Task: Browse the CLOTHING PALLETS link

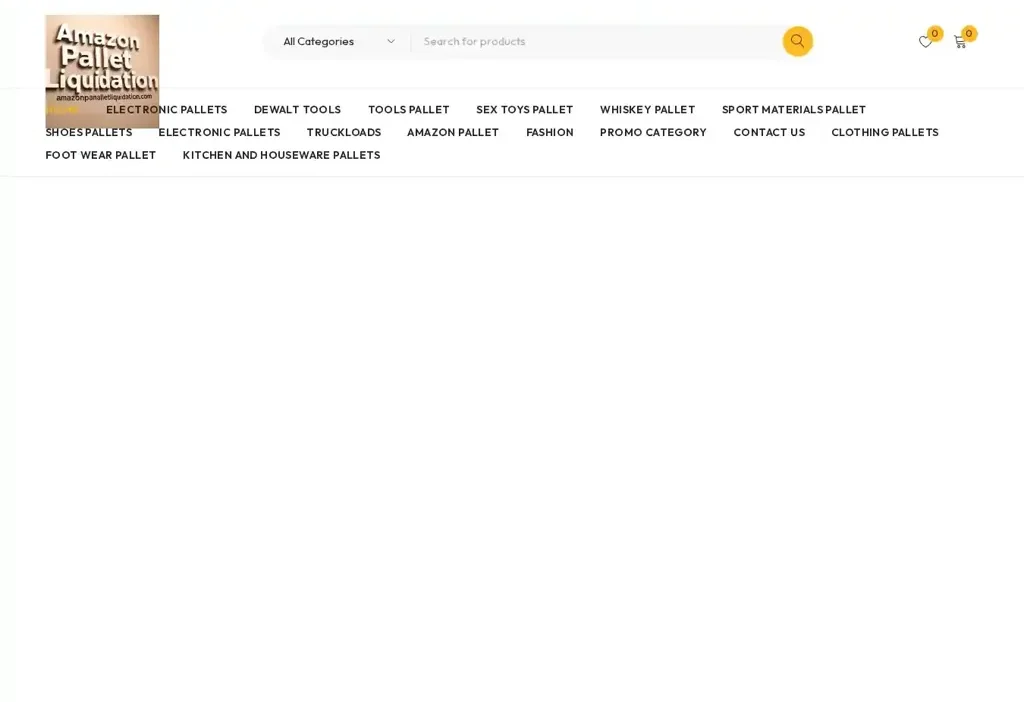Action: 884,132
